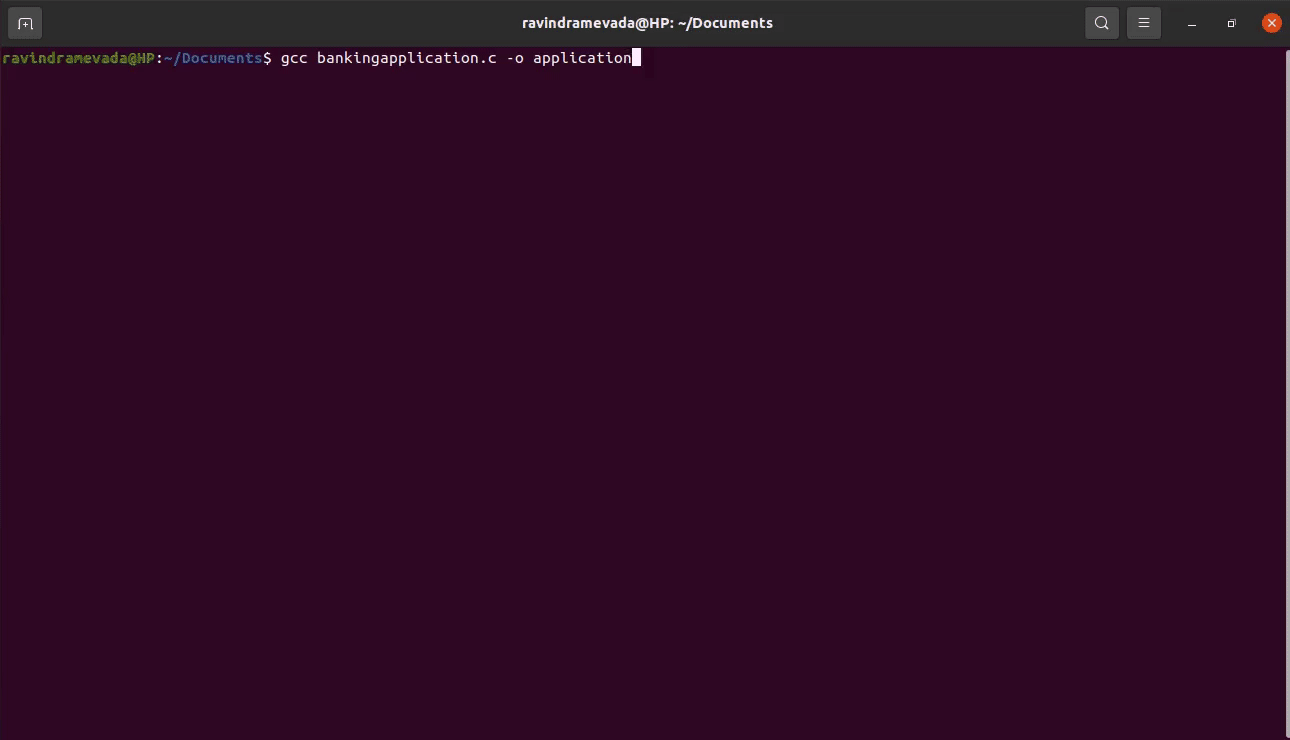
Task: Click the vertical scrollbar on the right edge
Action: 1286,390
